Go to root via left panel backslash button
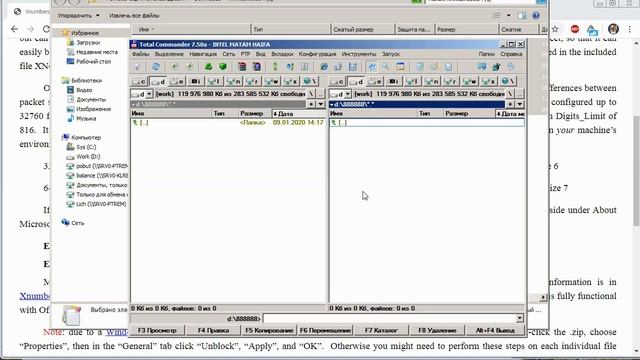 [x=311, y=94]
